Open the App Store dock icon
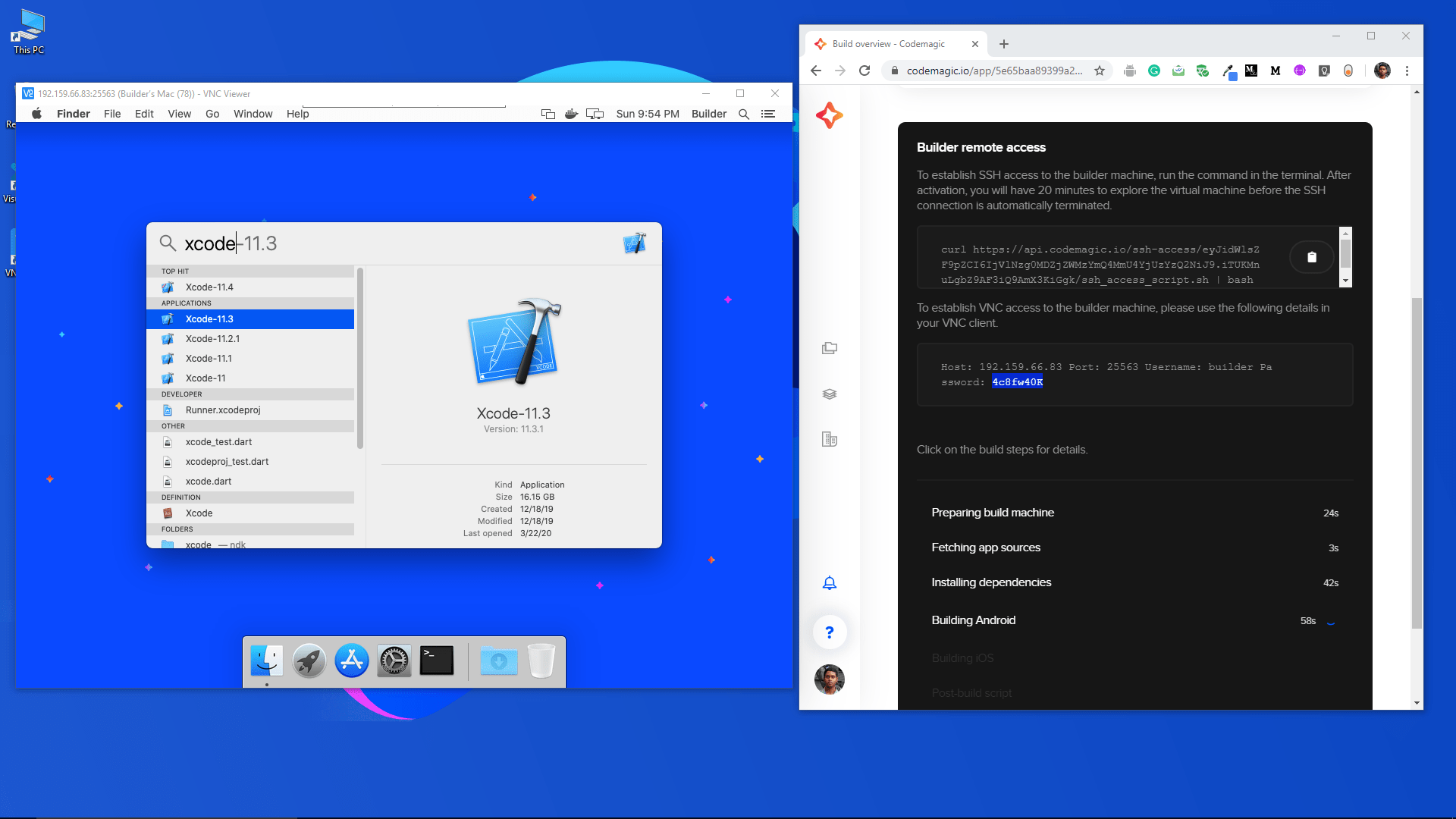This screenshot has height=819, width=1456. (352, 661)
